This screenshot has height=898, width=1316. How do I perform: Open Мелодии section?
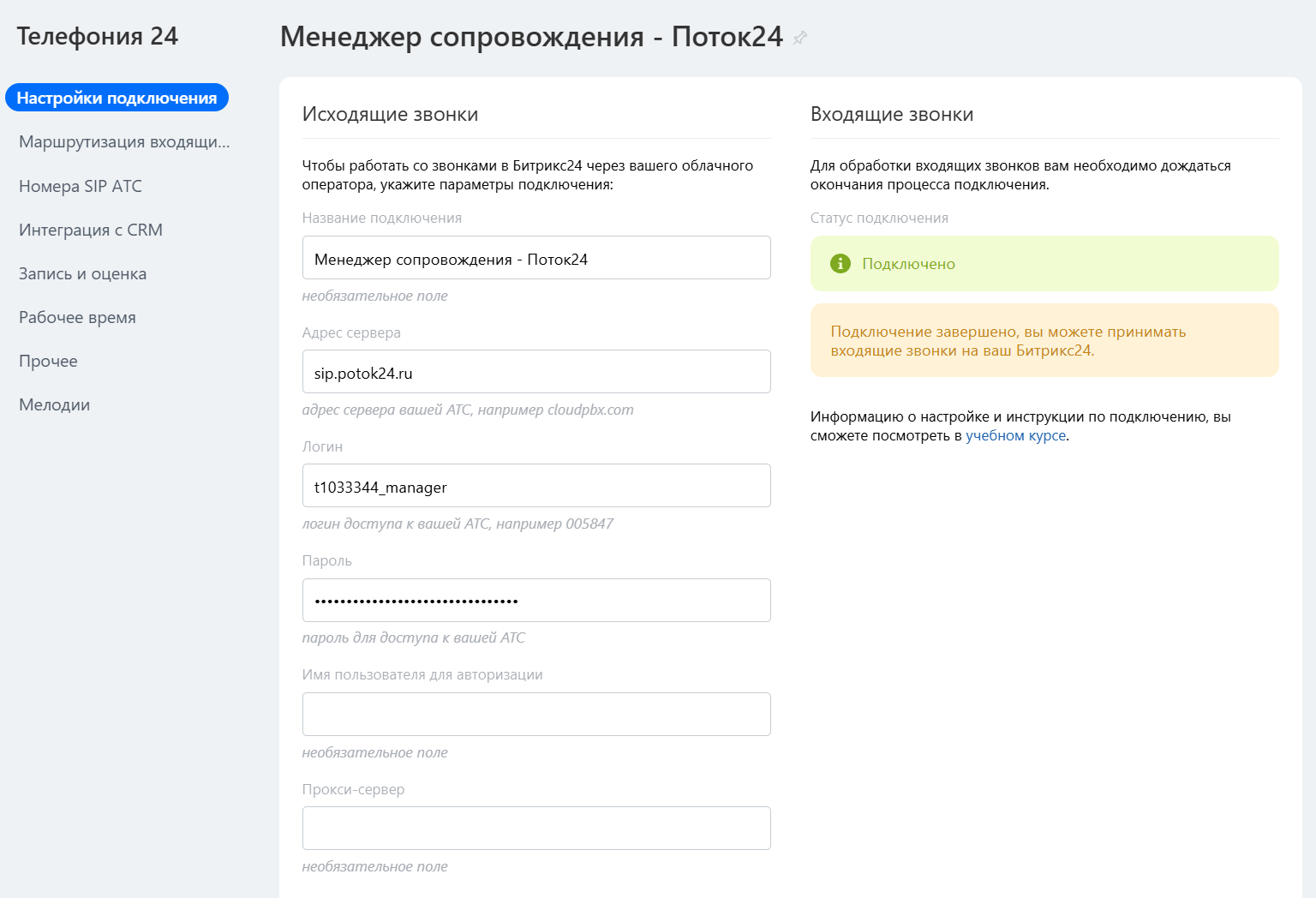pos(54,404)
